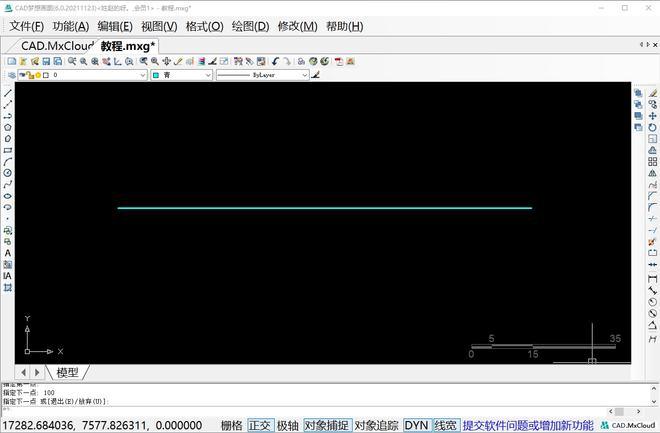Select the Line drawing tool
The width and height of the screenshot is (660, 433).
tap(8, 93)
